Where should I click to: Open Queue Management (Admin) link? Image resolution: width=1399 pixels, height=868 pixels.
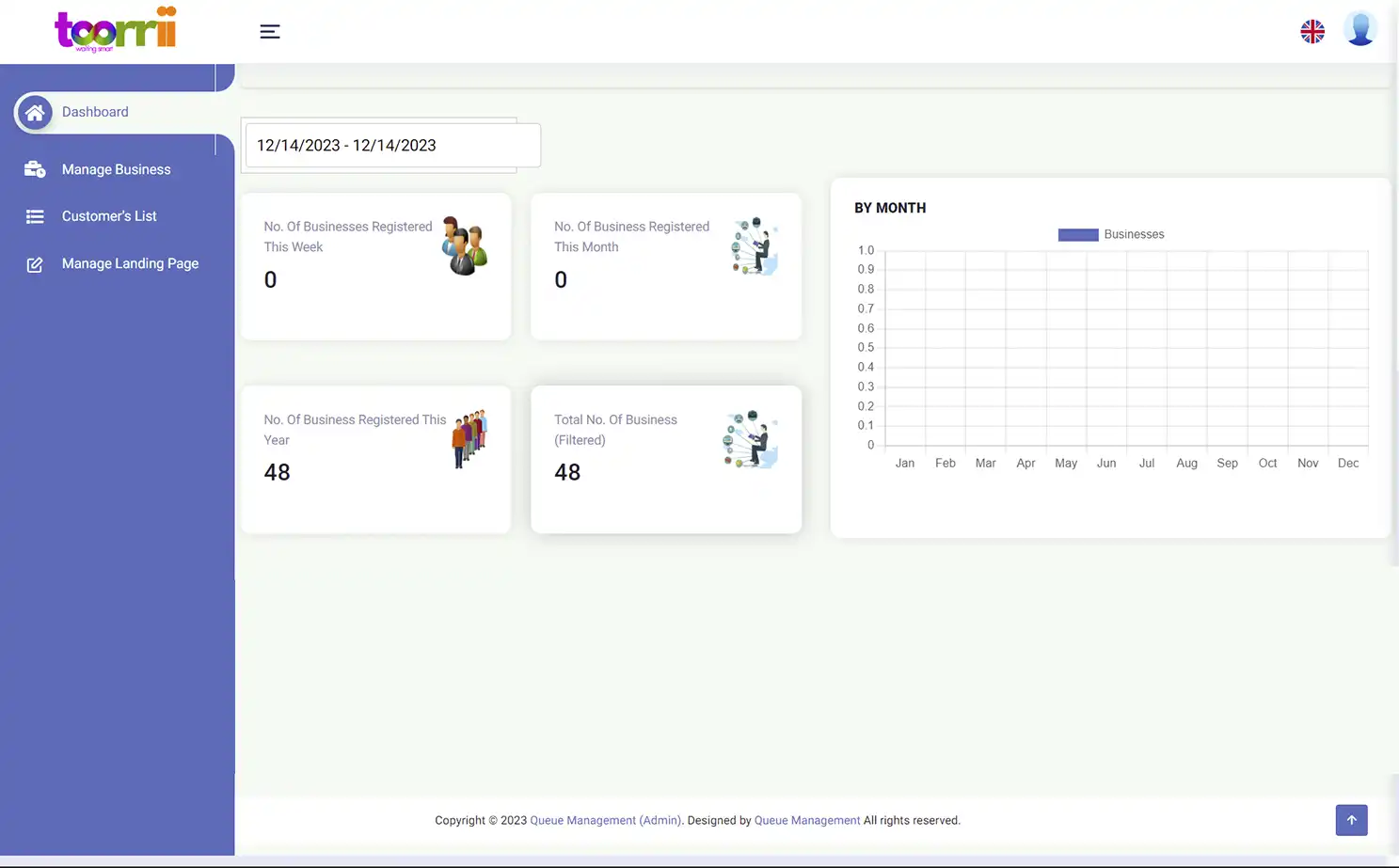[x=605, y=820]
